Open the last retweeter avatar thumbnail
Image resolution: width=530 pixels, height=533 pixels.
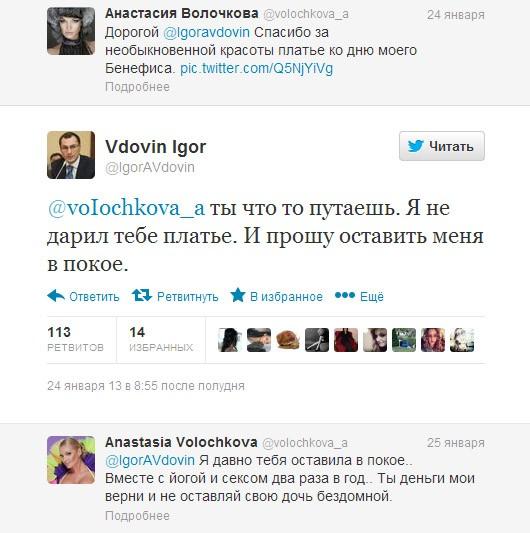coord(462,340)
